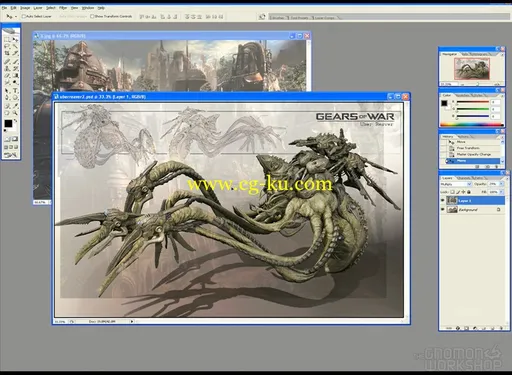512x375 pixels.
Task: Select the Healing Brush tool
Action: pyautogui.click(x=7, y=62)
